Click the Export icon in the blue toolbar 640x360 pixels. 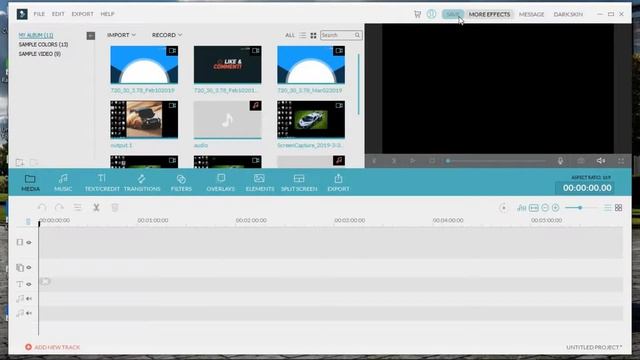(338, 182)
